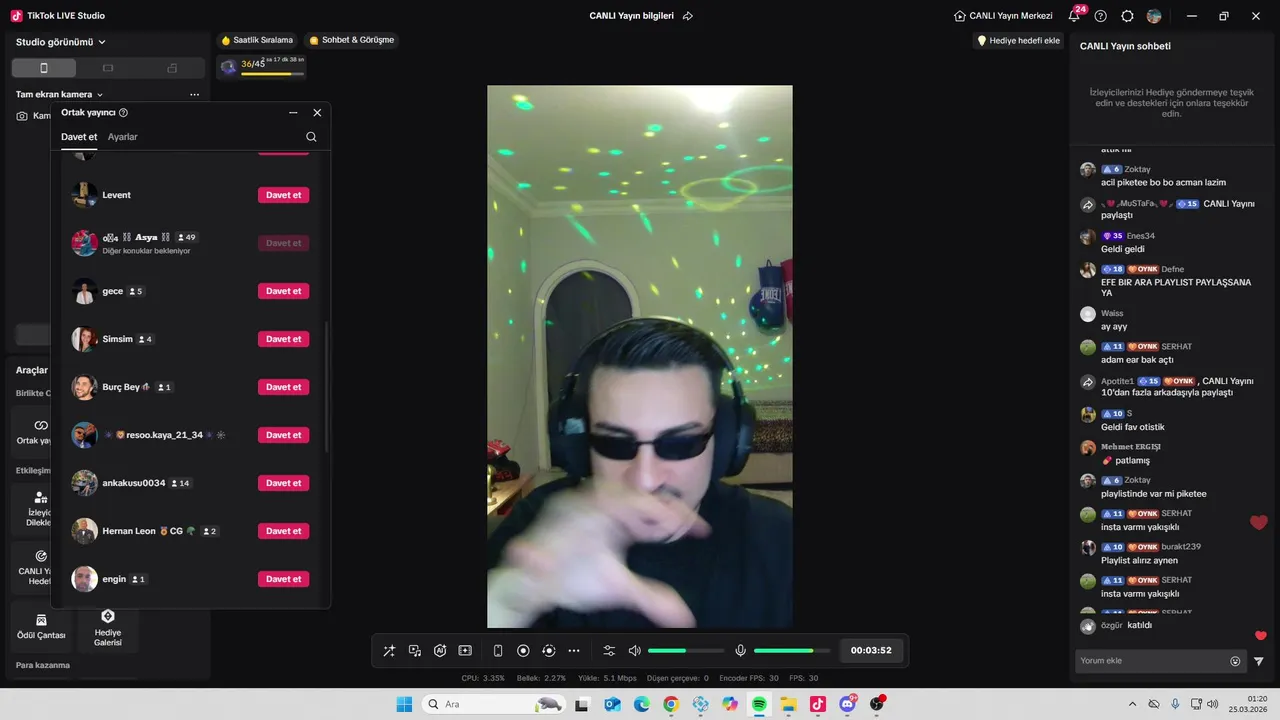Click the magic wand effects icon
The image size is (1280, 720).
pyautogui.click(x=389, y=651)
